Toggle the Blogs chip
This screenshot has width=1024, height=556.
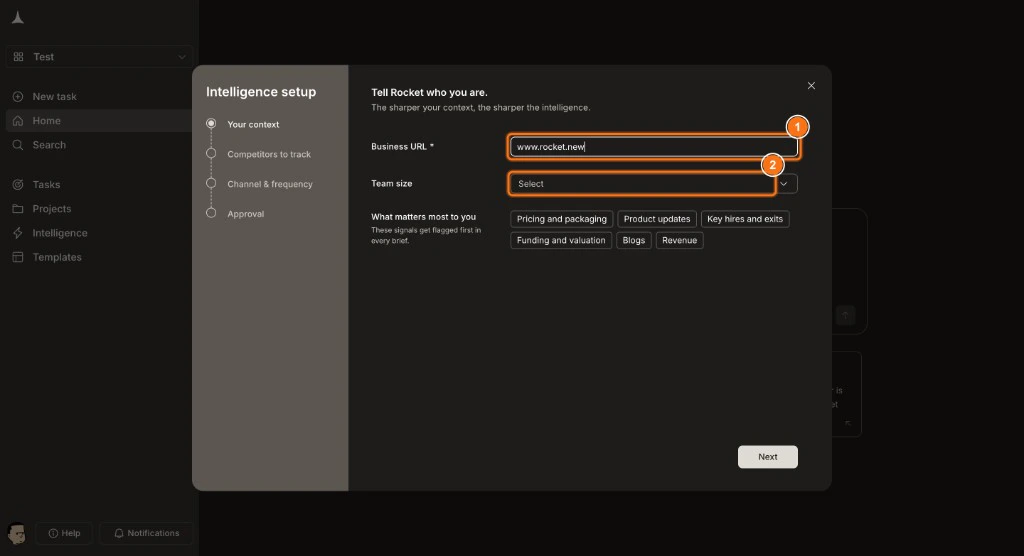click(633, 240)
